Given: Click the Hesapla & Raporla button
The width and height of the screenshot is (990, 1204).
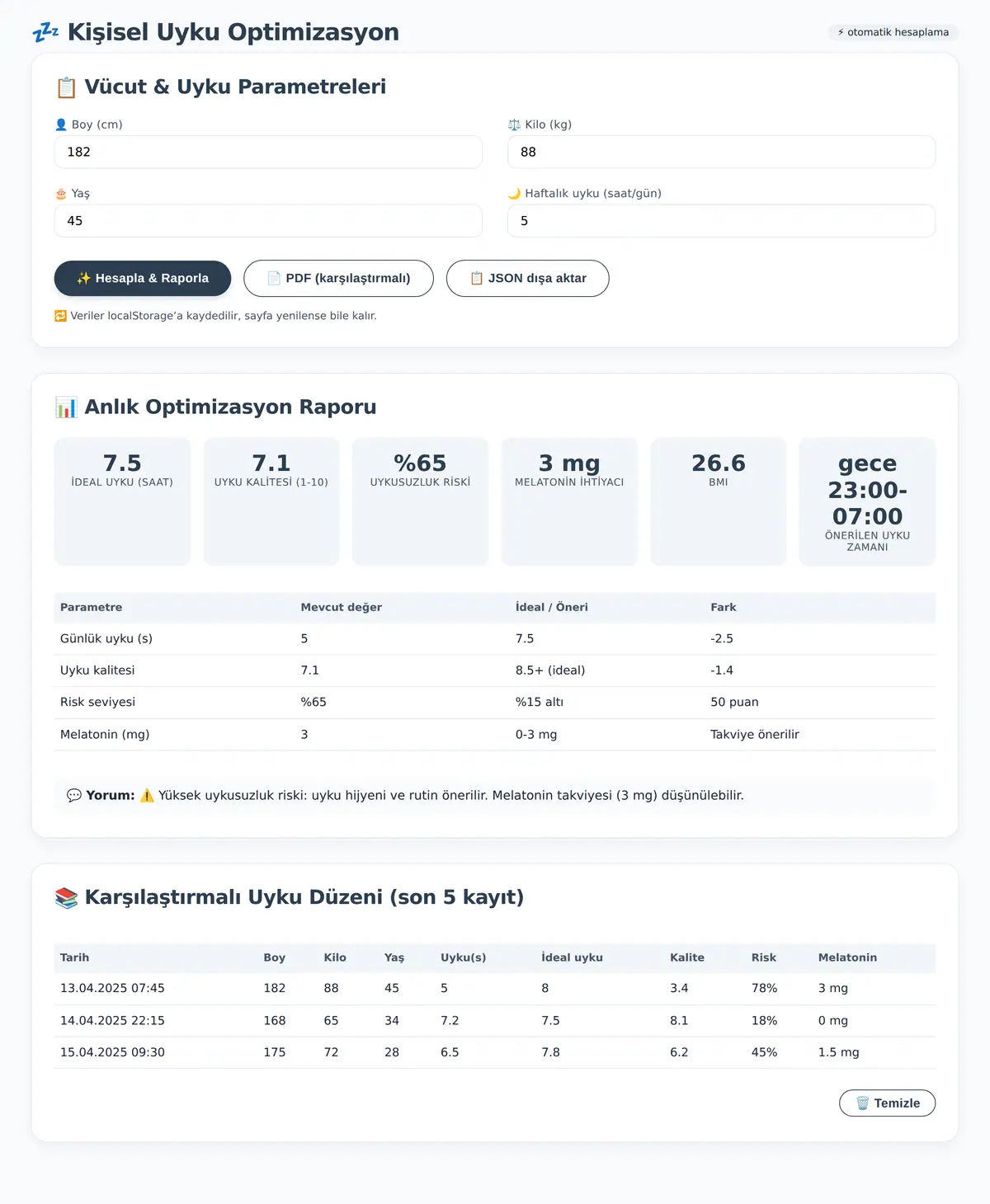Looking at the screenshot, I should (x=143, y=279).
